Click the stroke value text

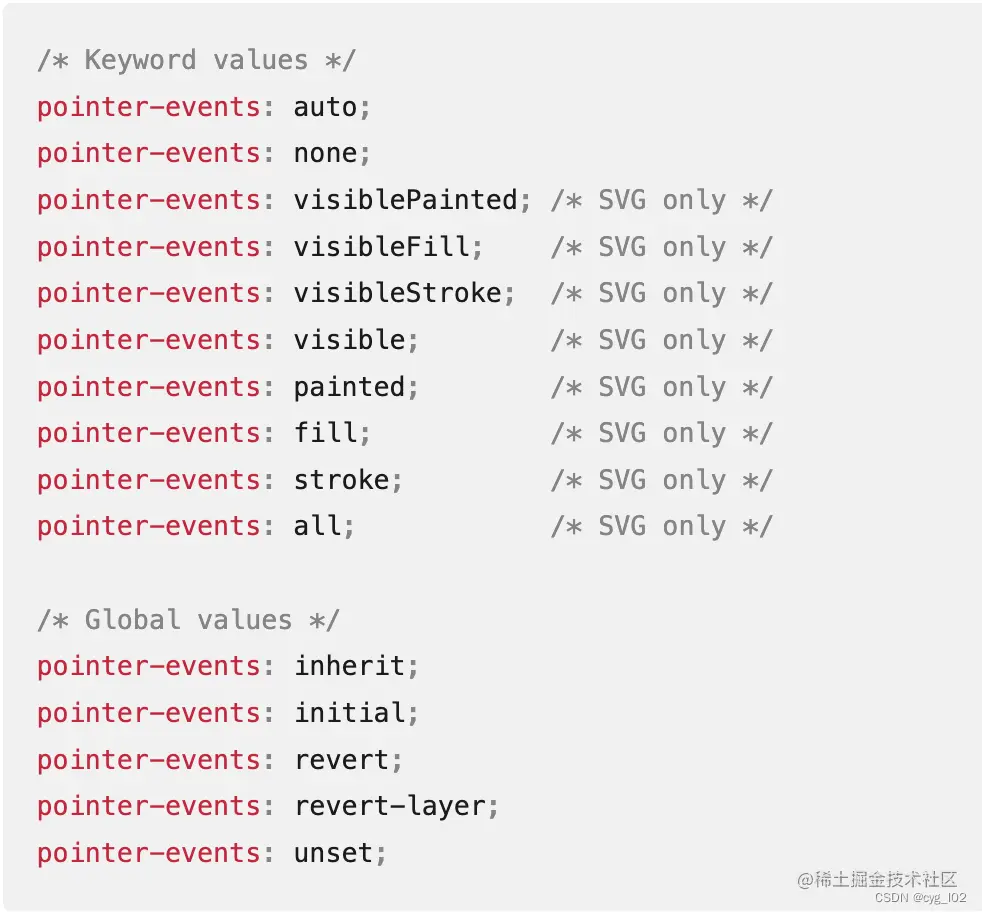(341, 480)
